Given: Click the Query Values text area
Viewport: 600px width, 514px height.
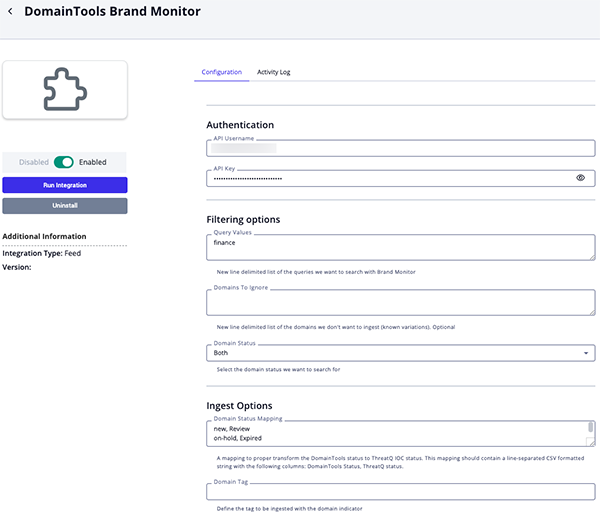Looking at the screenshot, I should pyautogui.click(x=401, y=247).
